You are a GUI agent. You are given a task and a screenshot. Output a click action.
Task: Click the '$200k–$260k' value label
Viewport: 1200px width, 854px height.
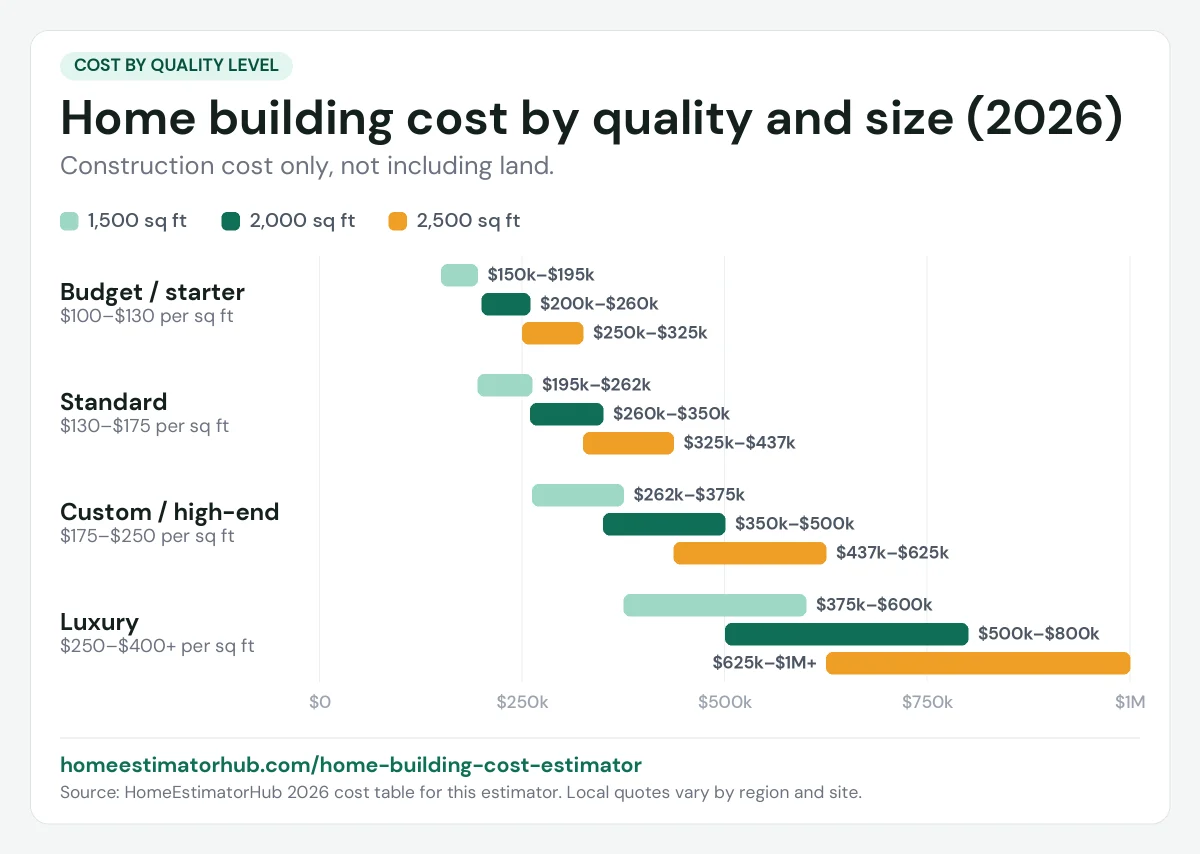pyautogui.click(x=599, y=304)
